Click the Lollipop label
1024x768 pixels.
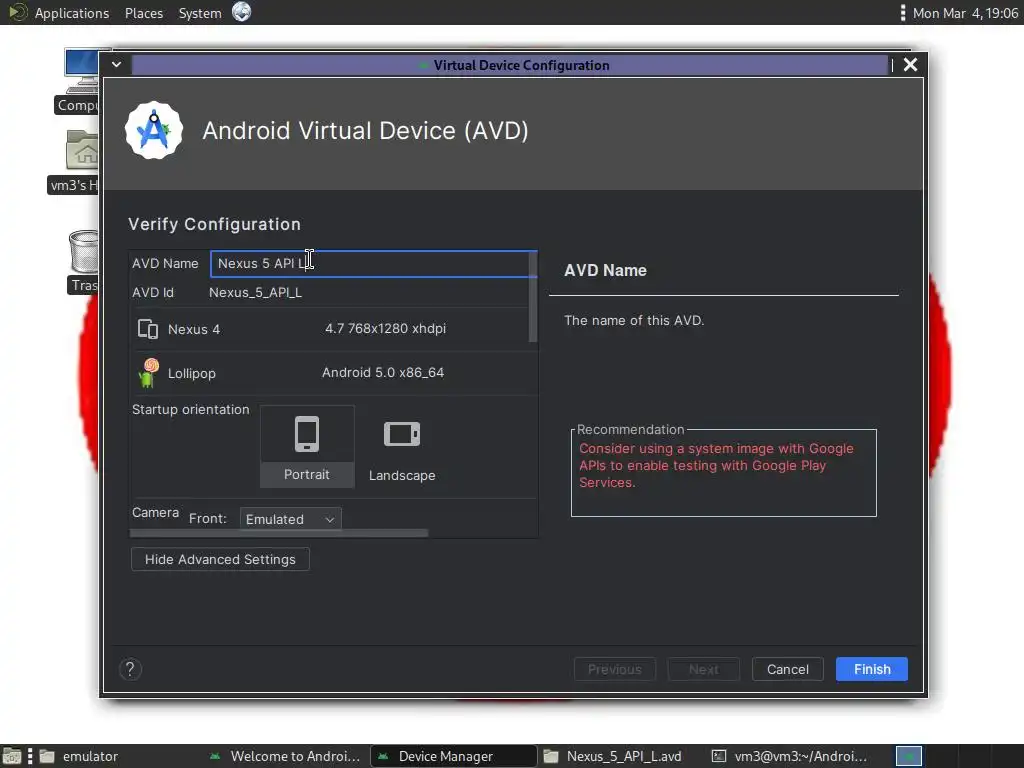click(x=191, y=374)
